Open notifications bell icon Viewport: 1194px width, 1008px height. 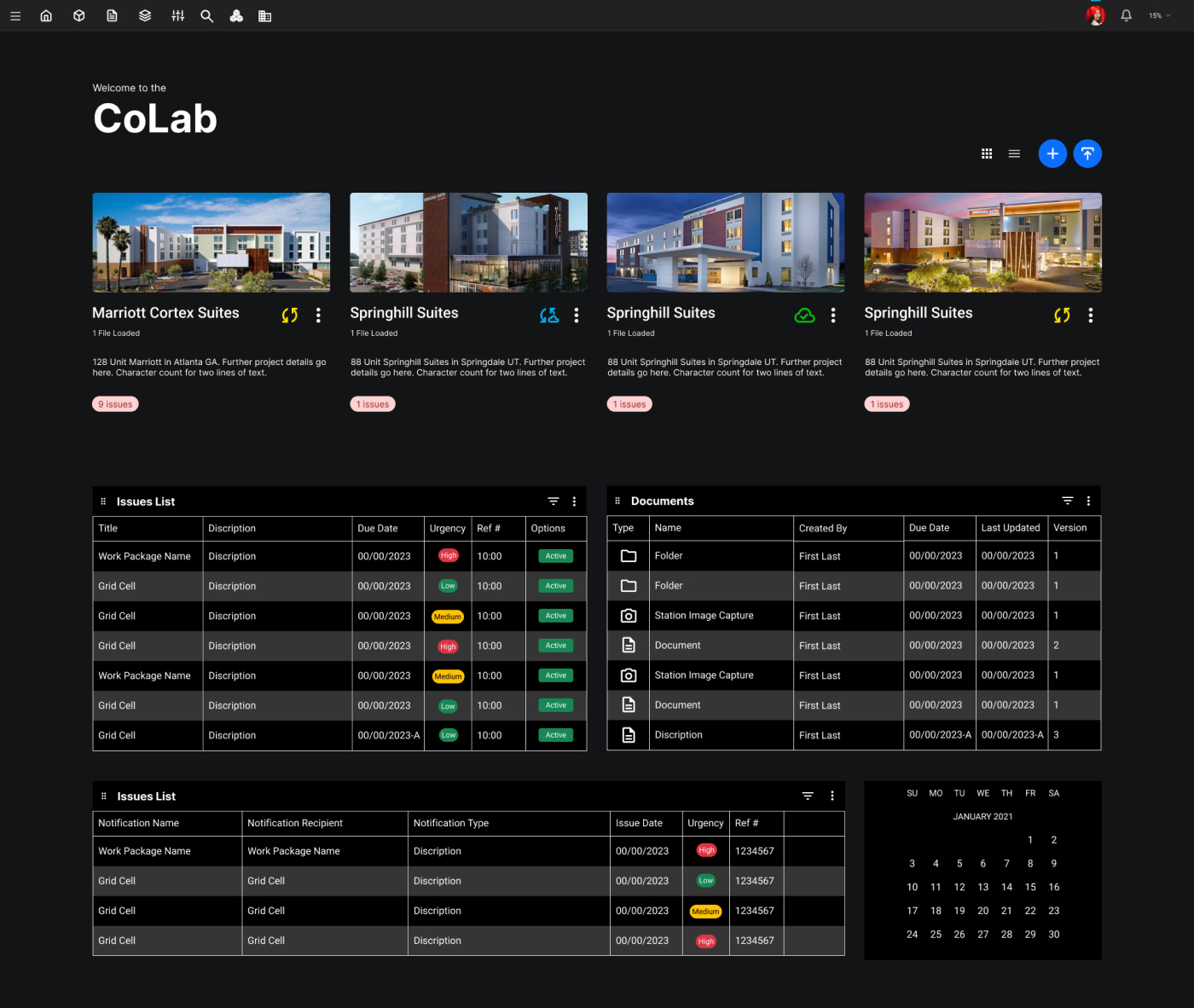tap(1126, 16)
